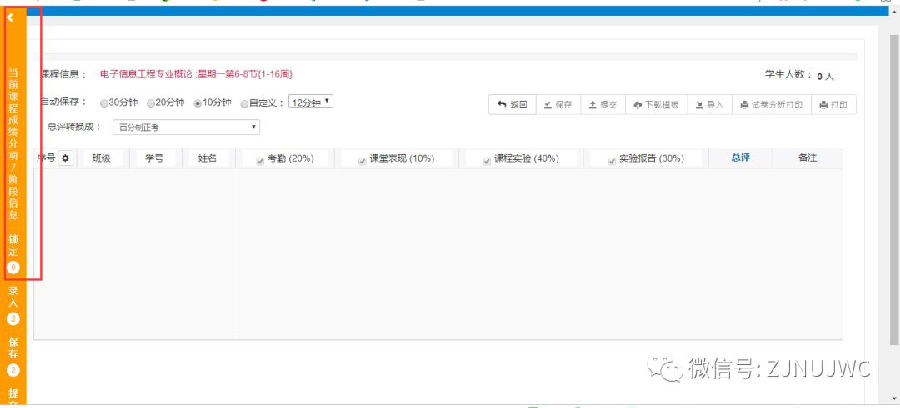Click the 返回 (return) button
The width and height of the screenshot is (900, 408).
514,104
